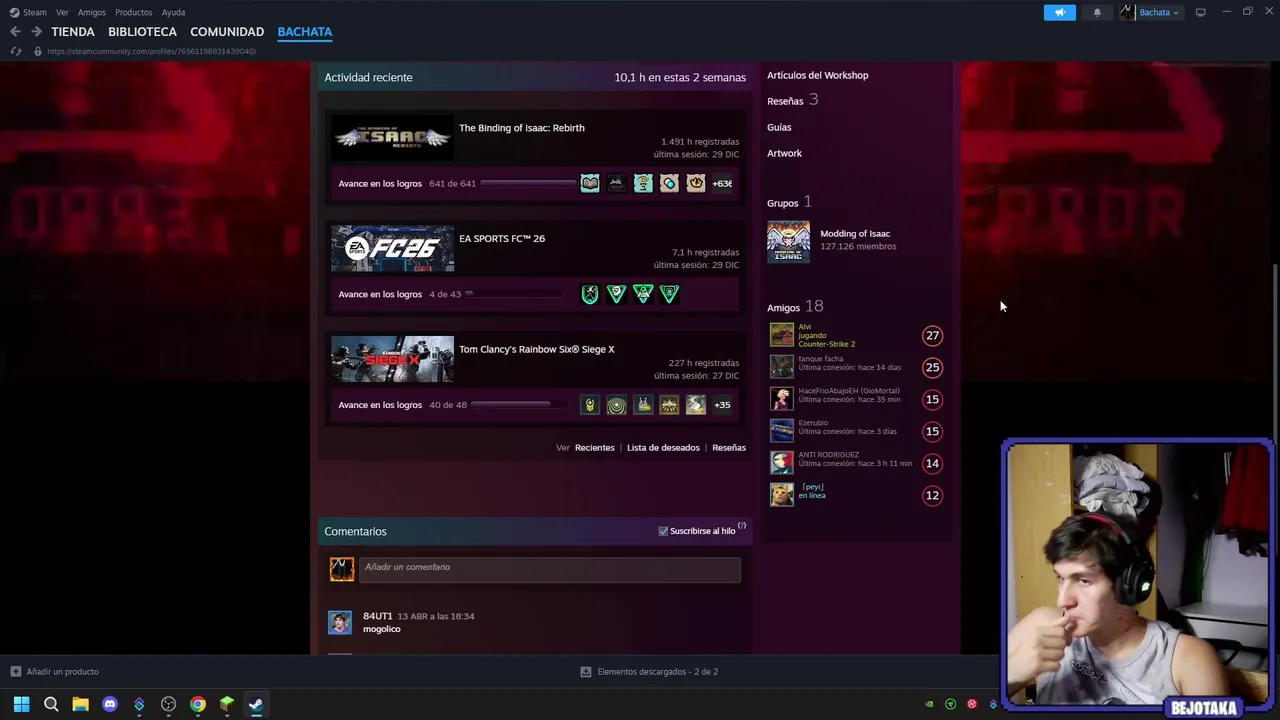Viewport: 1280px width, 720px height.
Task: Open the BACHATA profile tab
Action: click(305, 32)
